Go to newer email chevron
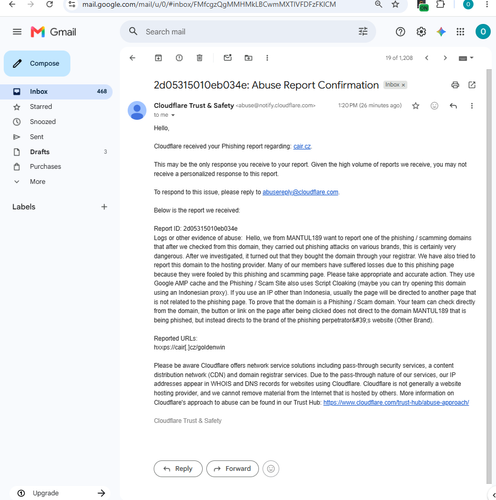The height and width of the screenshot is (500, 496). pos(427,58)
